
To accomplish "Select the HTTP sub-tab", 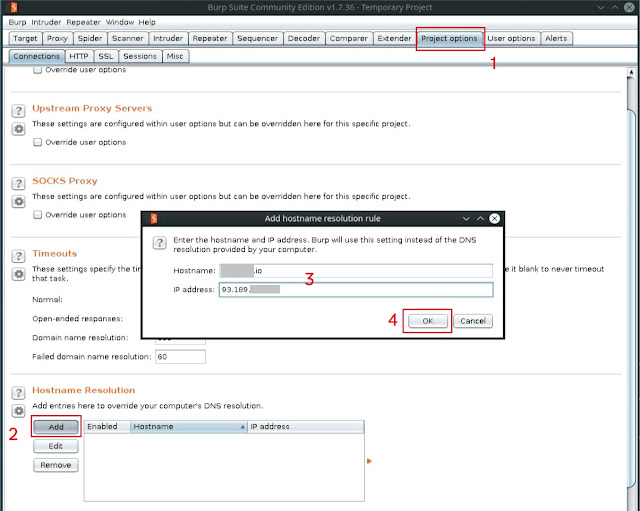I will coord(79,56).
